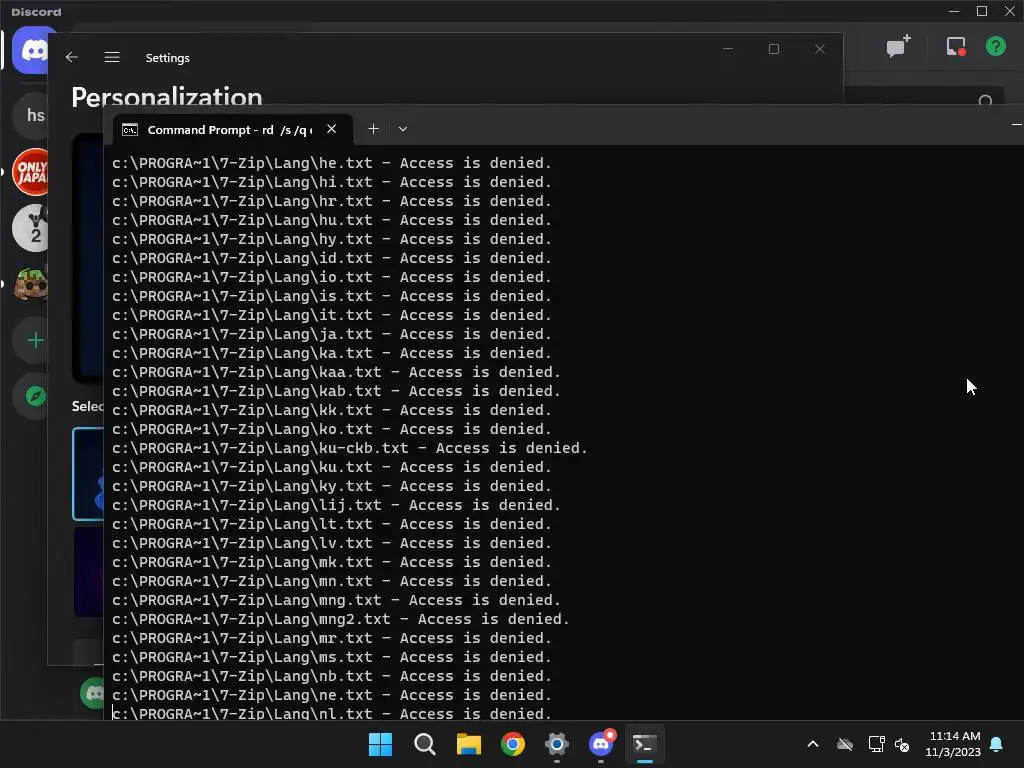1024x768 pixels.
Task: Open Windows Search from taskbar
Action: pyautogui.click(x=424, y=744)
